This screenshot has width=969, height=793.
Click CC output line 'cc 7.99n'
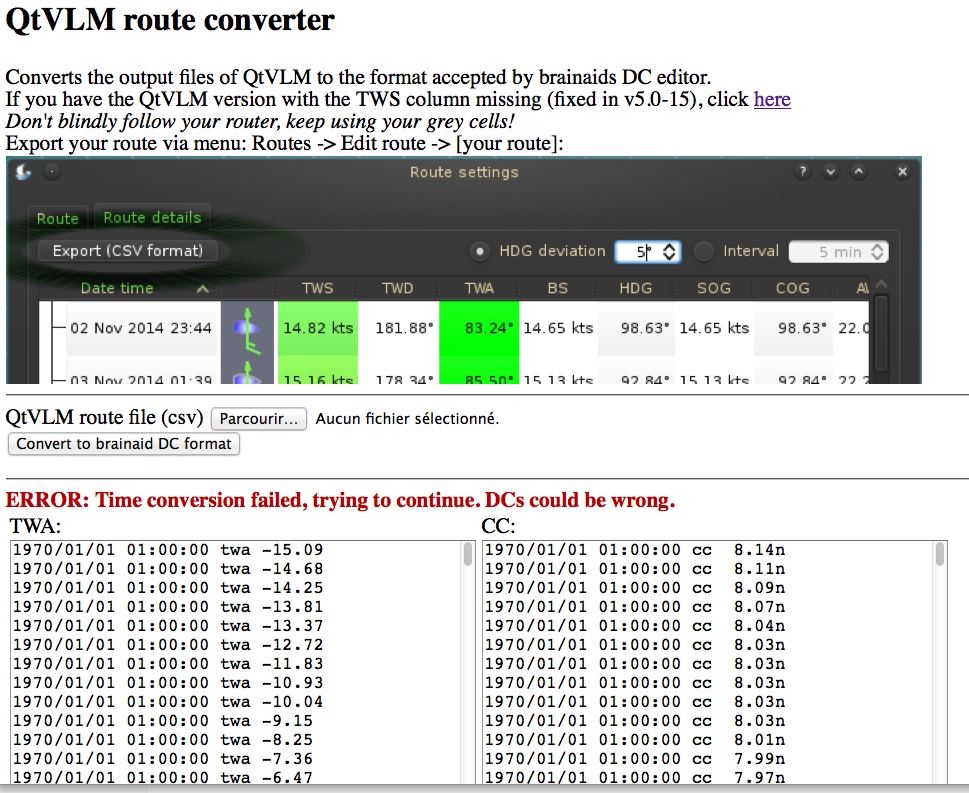(x=635, y=759)
